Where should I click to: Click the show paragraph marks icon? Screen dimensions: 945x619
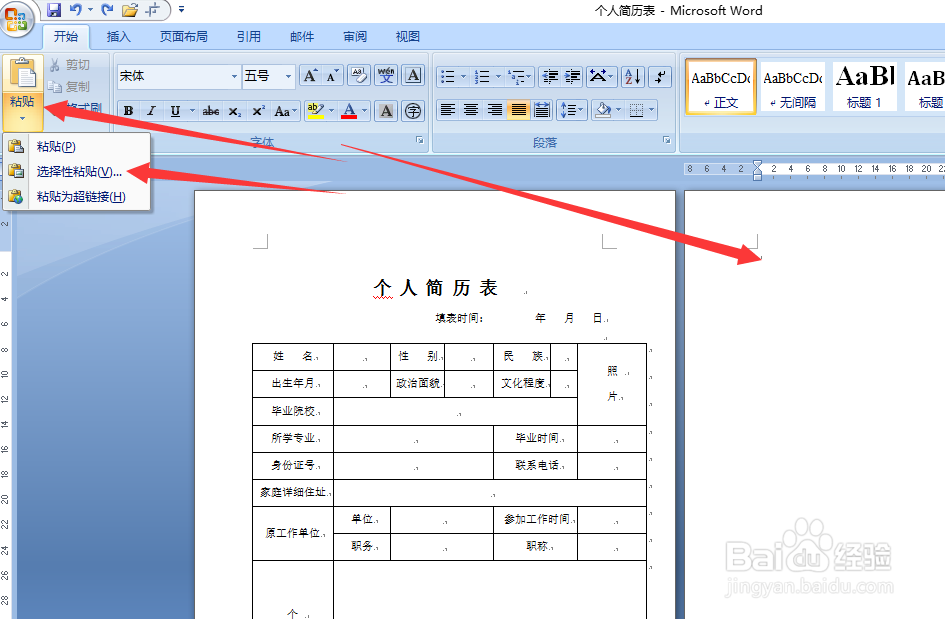tap(660, 76)
